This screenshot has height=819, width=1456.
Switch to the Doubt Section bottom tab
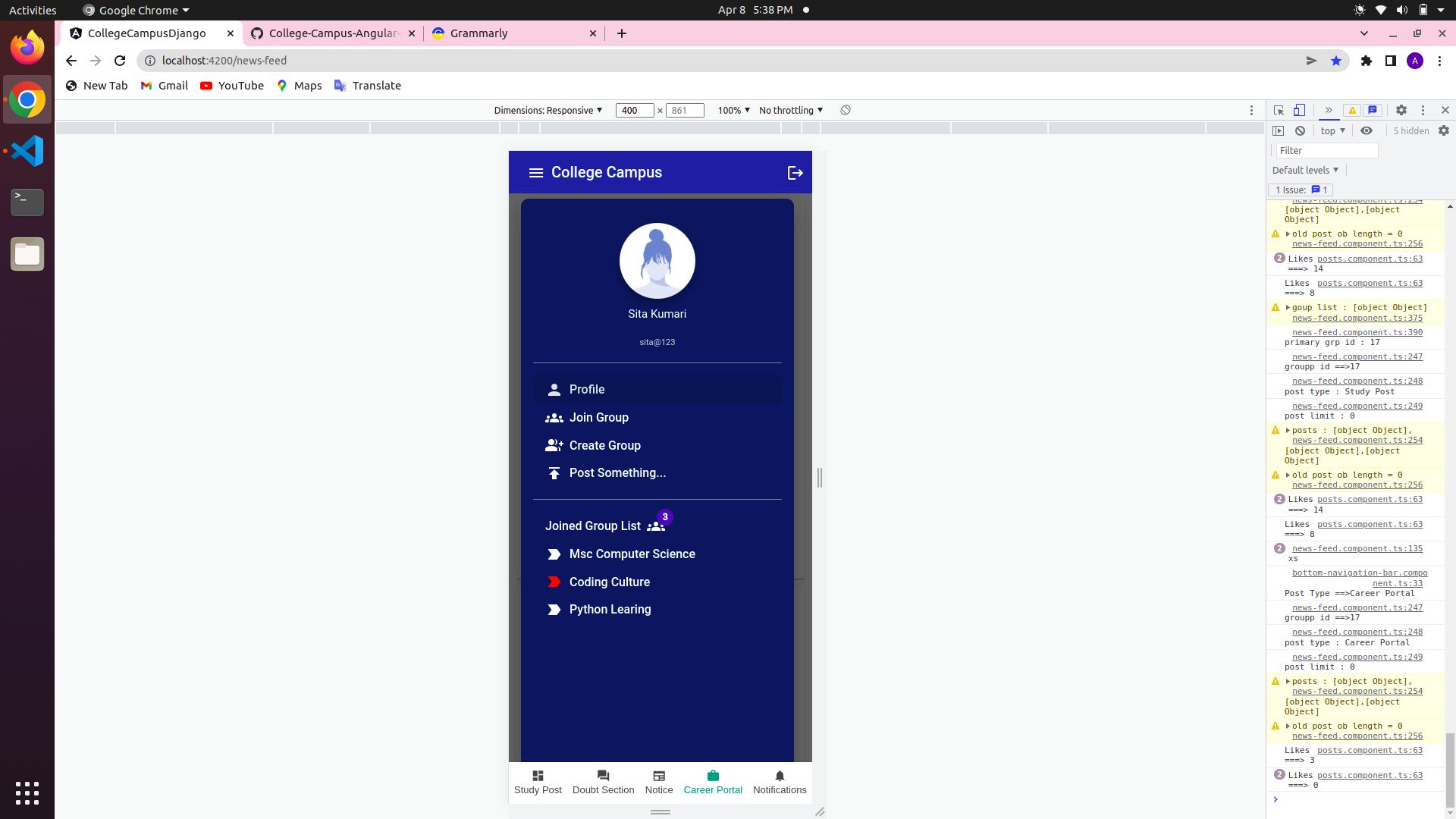[603, 781]
